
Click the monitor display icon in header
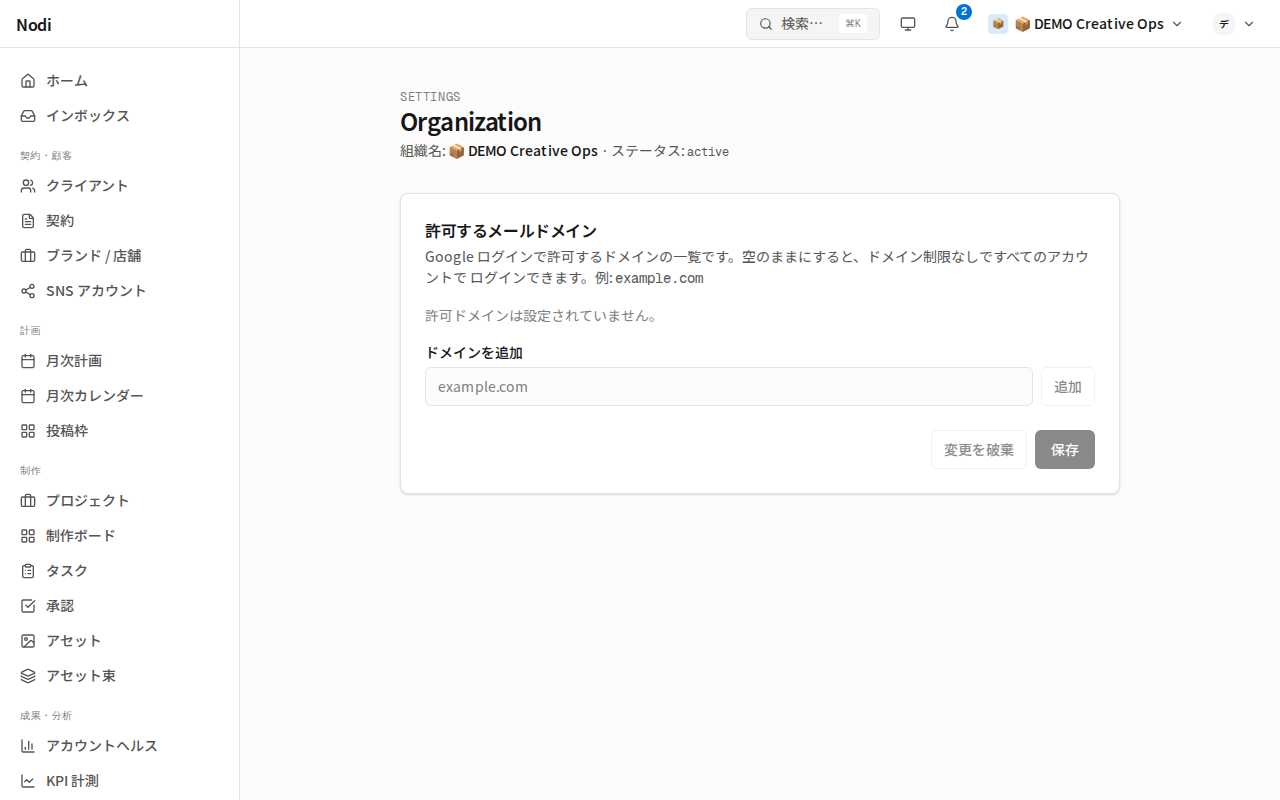[908, 24]
